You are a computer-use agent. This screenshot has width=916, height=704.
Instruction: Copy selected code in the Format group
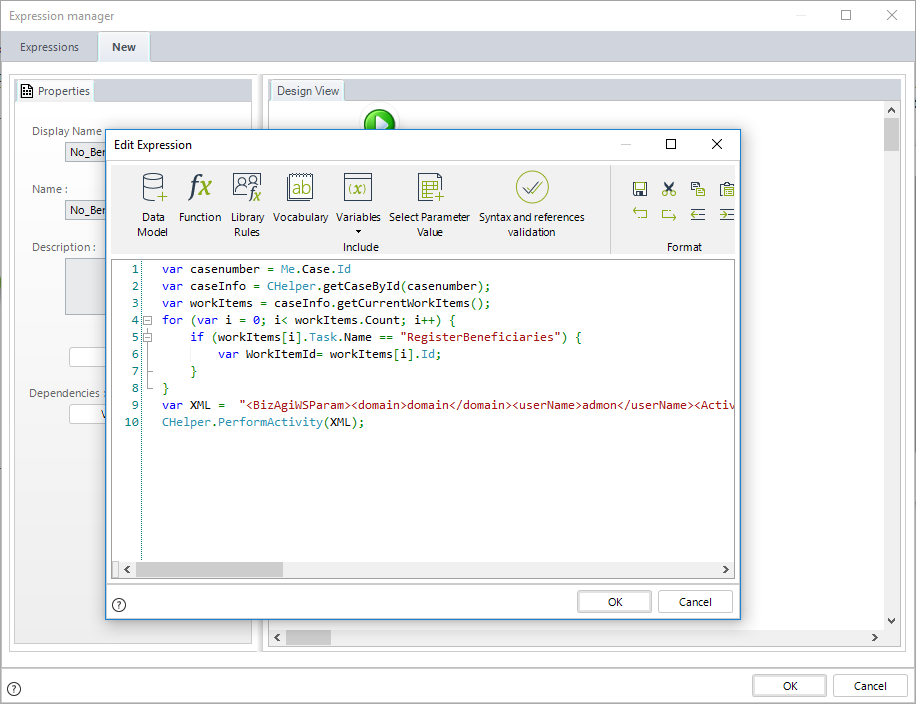click(x=698, y=189)
